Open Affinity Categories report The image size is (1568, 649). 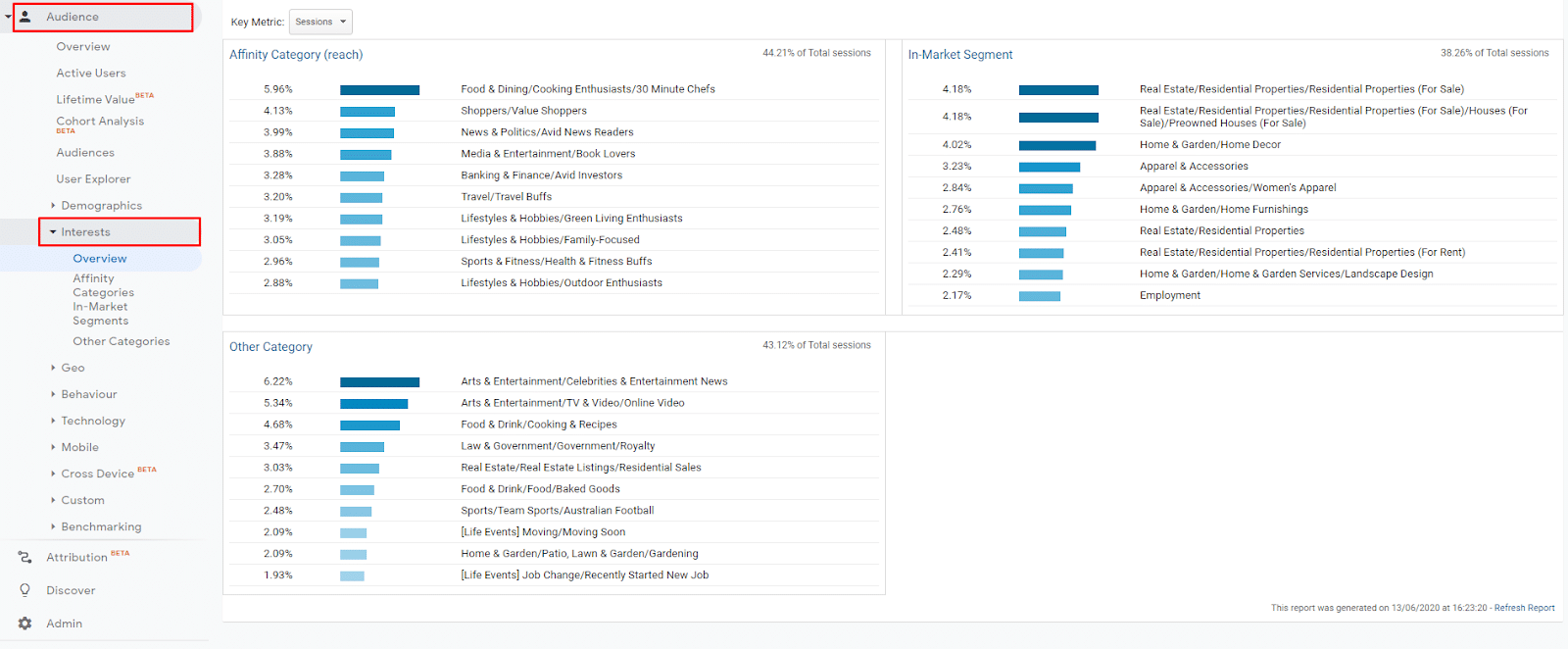tap(103, 285)
